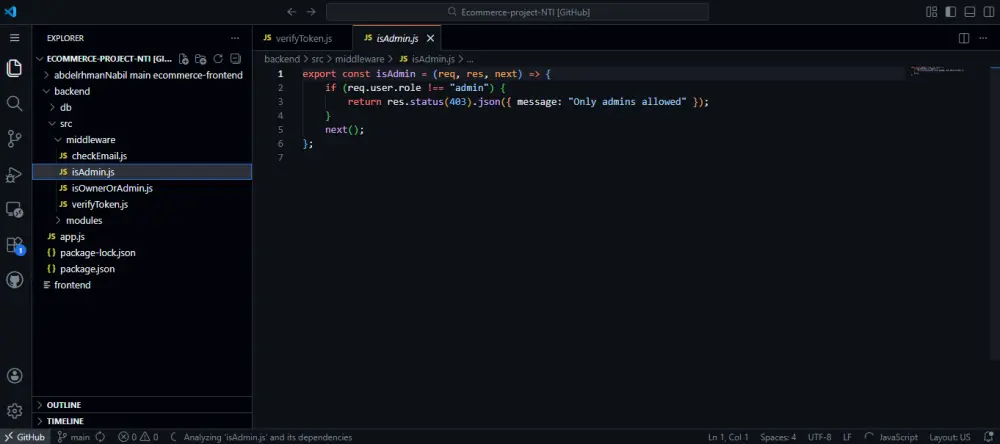Screen dimensions: 1000x444
Task: Click the command center search box
Action: coord(517,11)
